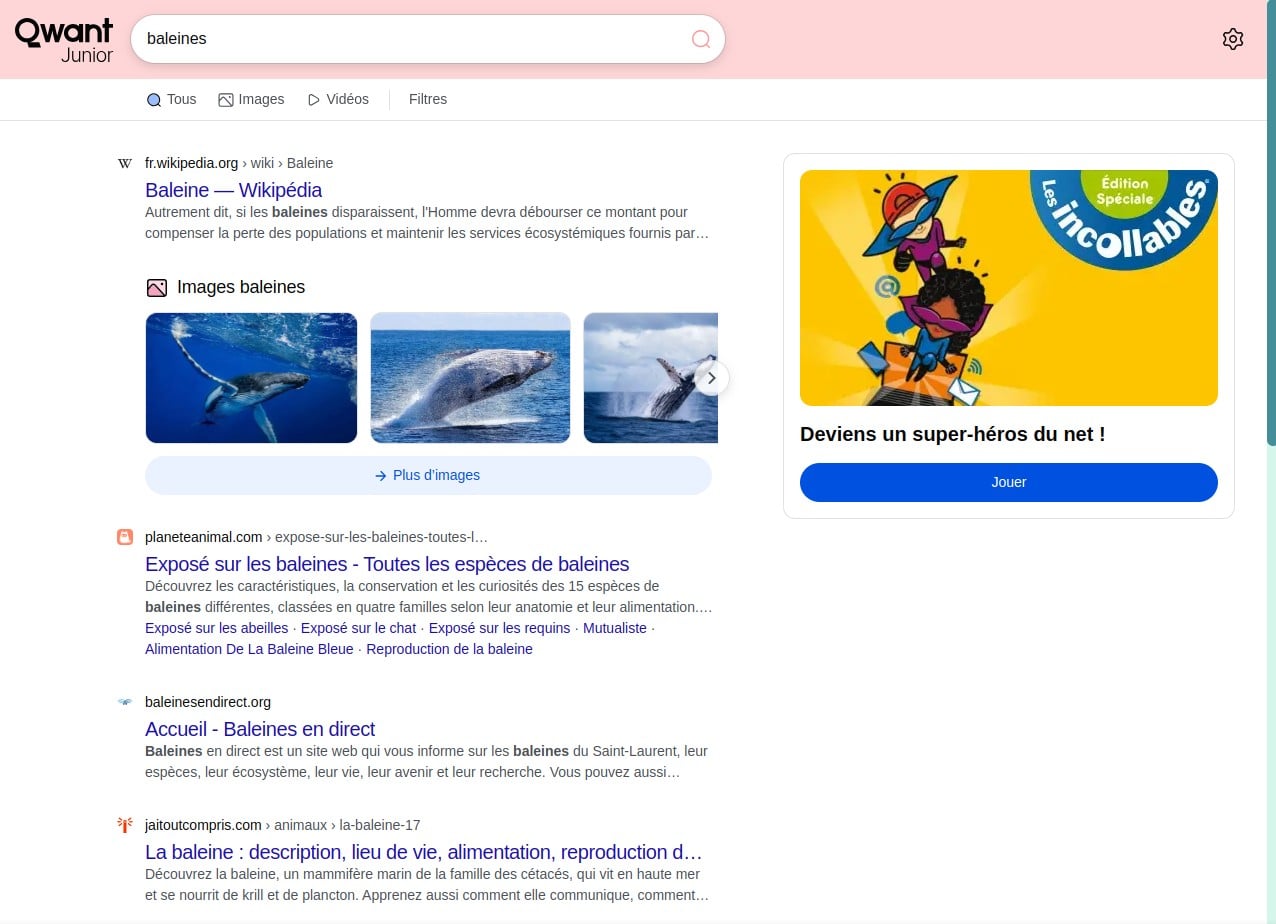Open the Baleine — Wikipédia result

click(233, 190)
